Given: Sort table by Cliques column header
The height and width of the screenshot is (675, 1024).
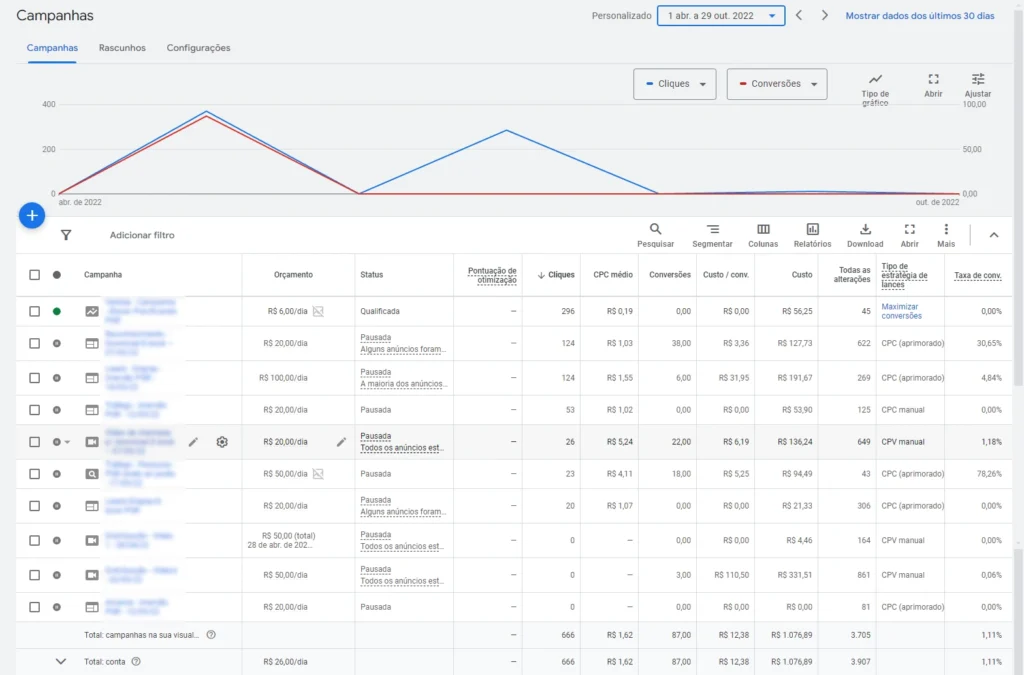Looking at the screenshot, I should [x=561, y=275].
